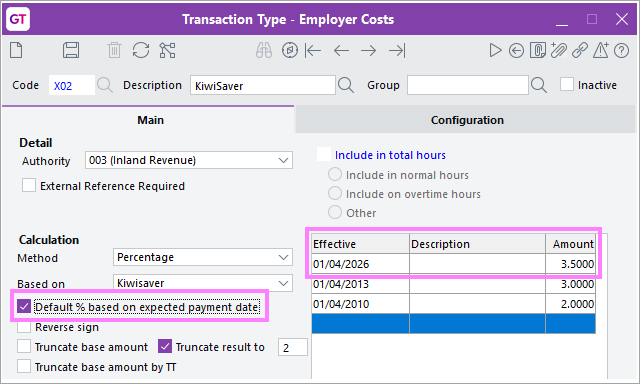
Task: Select the 01/04/2013 effective date cell
Action: (x=360, y=284)
